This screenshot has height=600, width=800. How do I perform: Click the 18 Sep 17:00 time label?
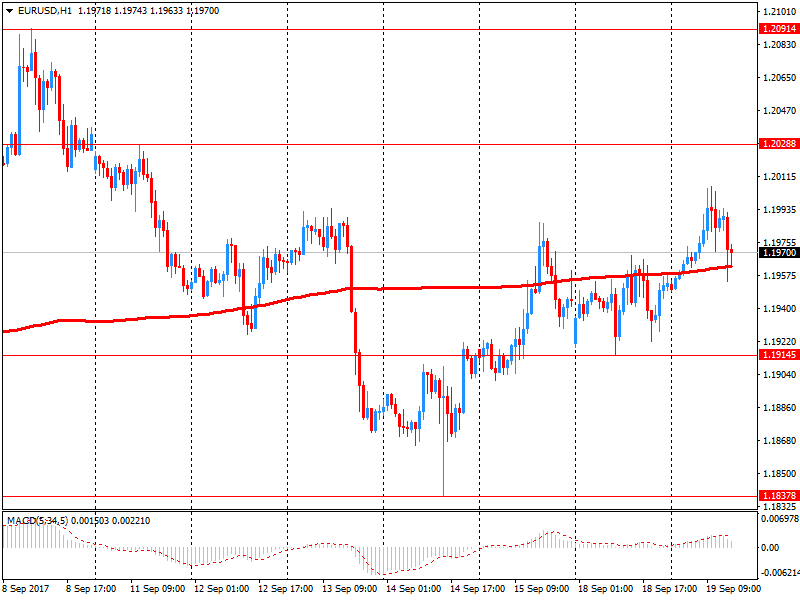pyautogui.click(x=669, y=589)
